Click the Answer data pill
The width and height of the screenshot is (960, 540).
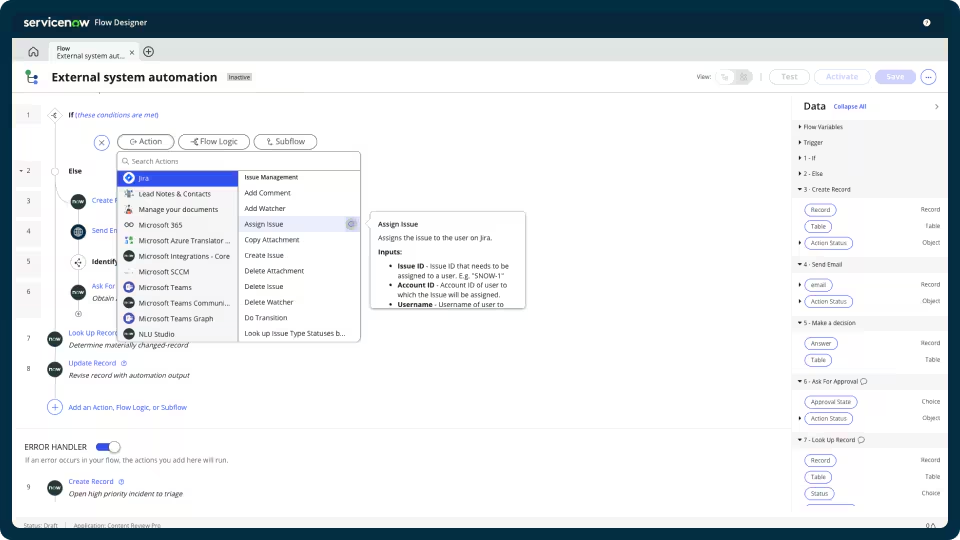[821, 343]
